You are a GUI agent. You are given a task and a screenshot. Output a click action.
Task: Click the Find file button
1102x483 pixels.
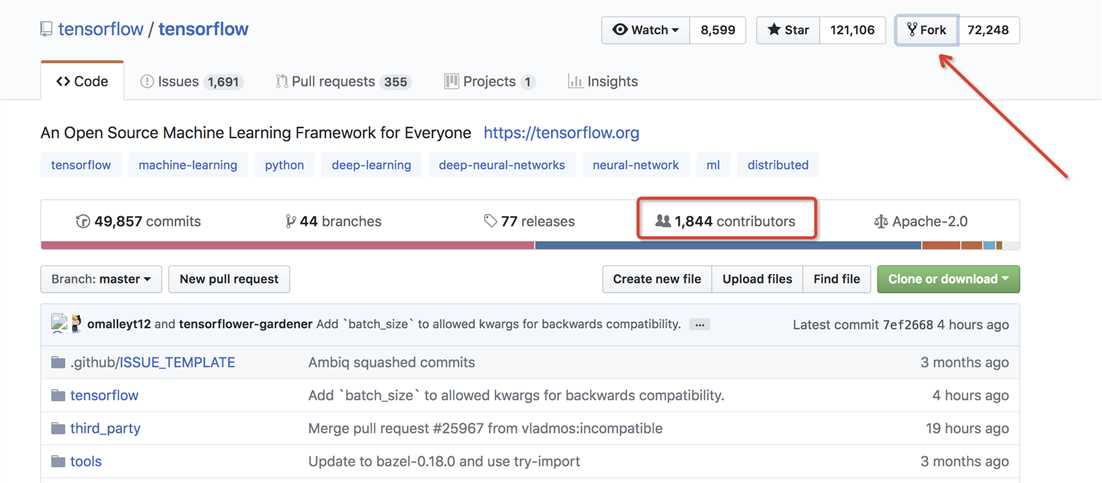point(837,279)
